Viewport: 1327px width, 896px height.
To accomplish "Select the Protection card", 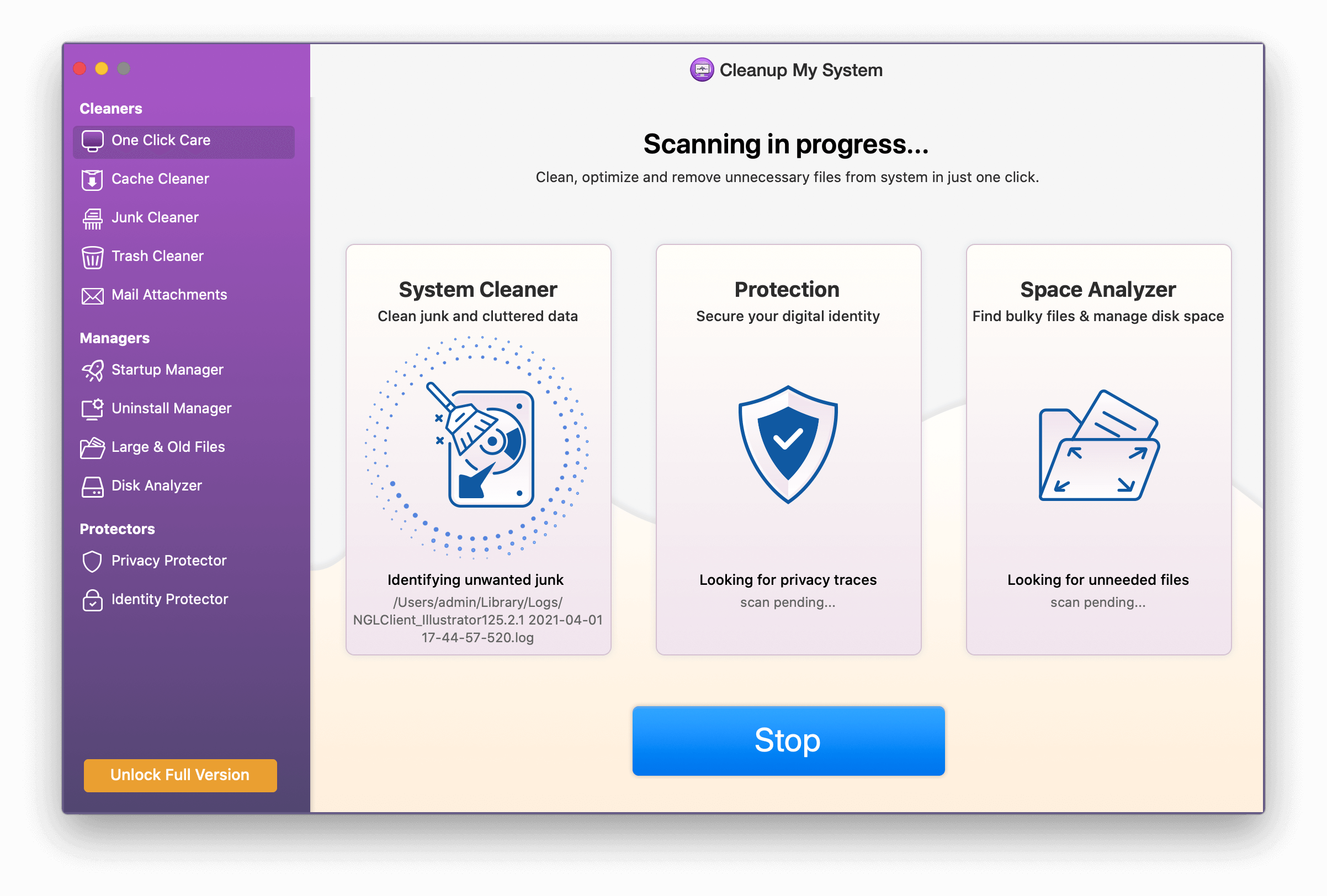I will click(787, 450).
